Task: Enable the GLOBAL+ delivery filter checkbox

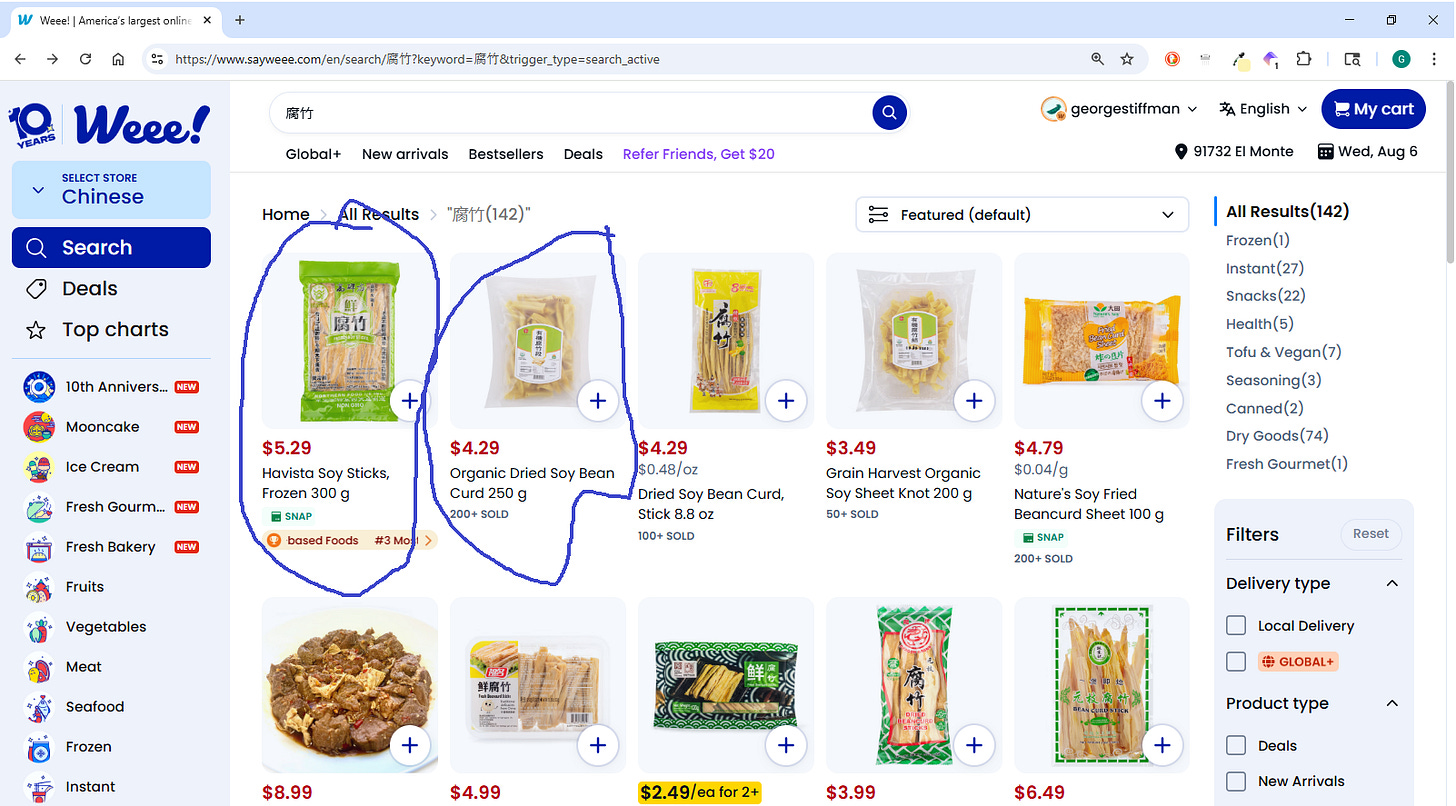Action: [x=1236, y=661]
